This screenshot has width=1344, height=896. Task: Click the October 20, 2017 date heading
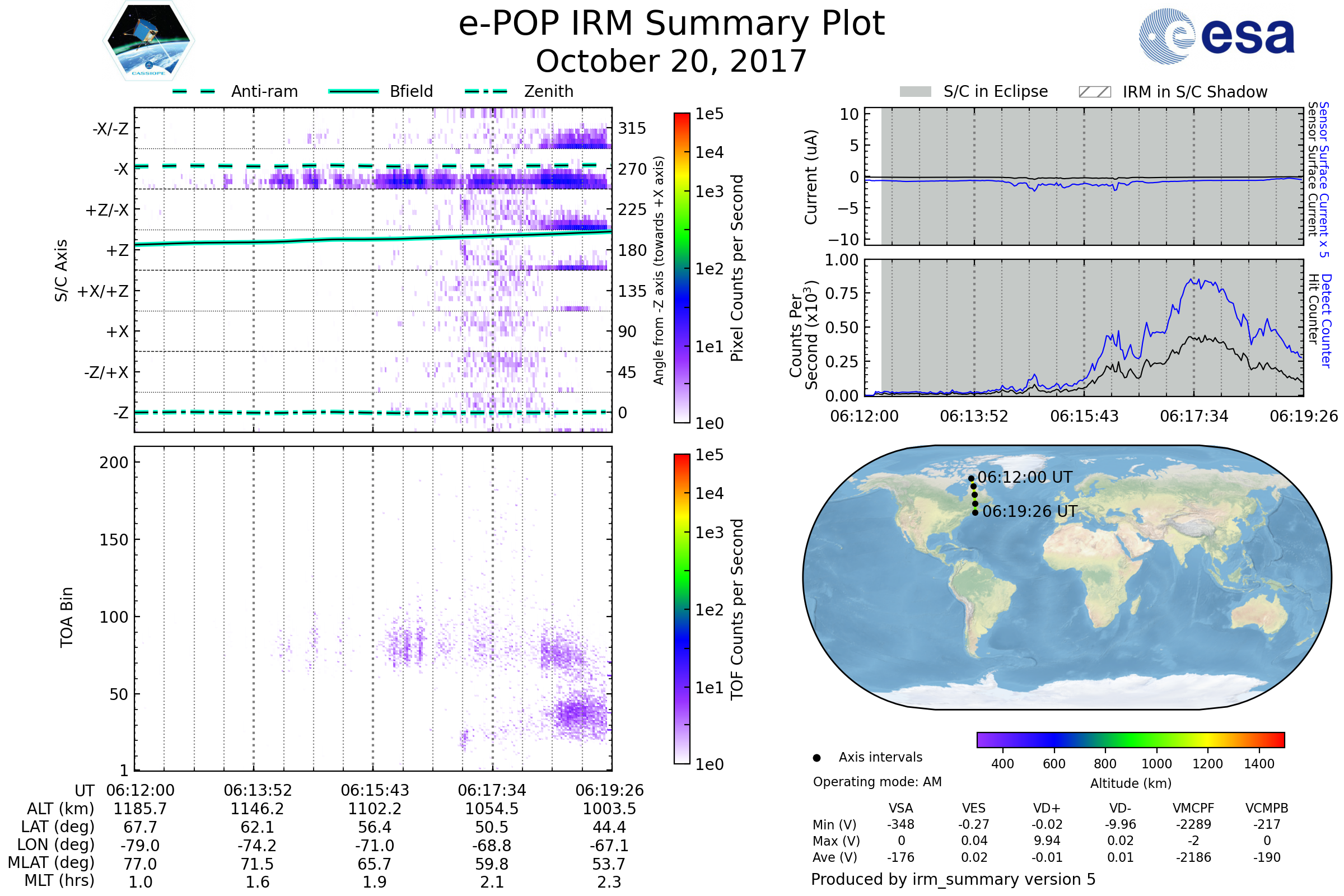point(671,61)
